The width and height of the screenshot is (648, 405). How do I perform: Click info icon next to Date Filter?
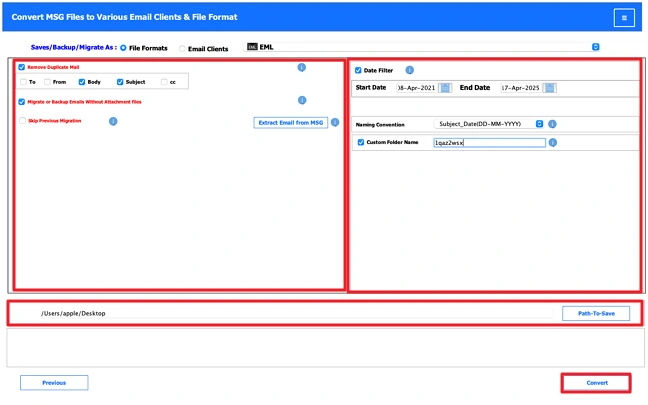coord(410,70)
